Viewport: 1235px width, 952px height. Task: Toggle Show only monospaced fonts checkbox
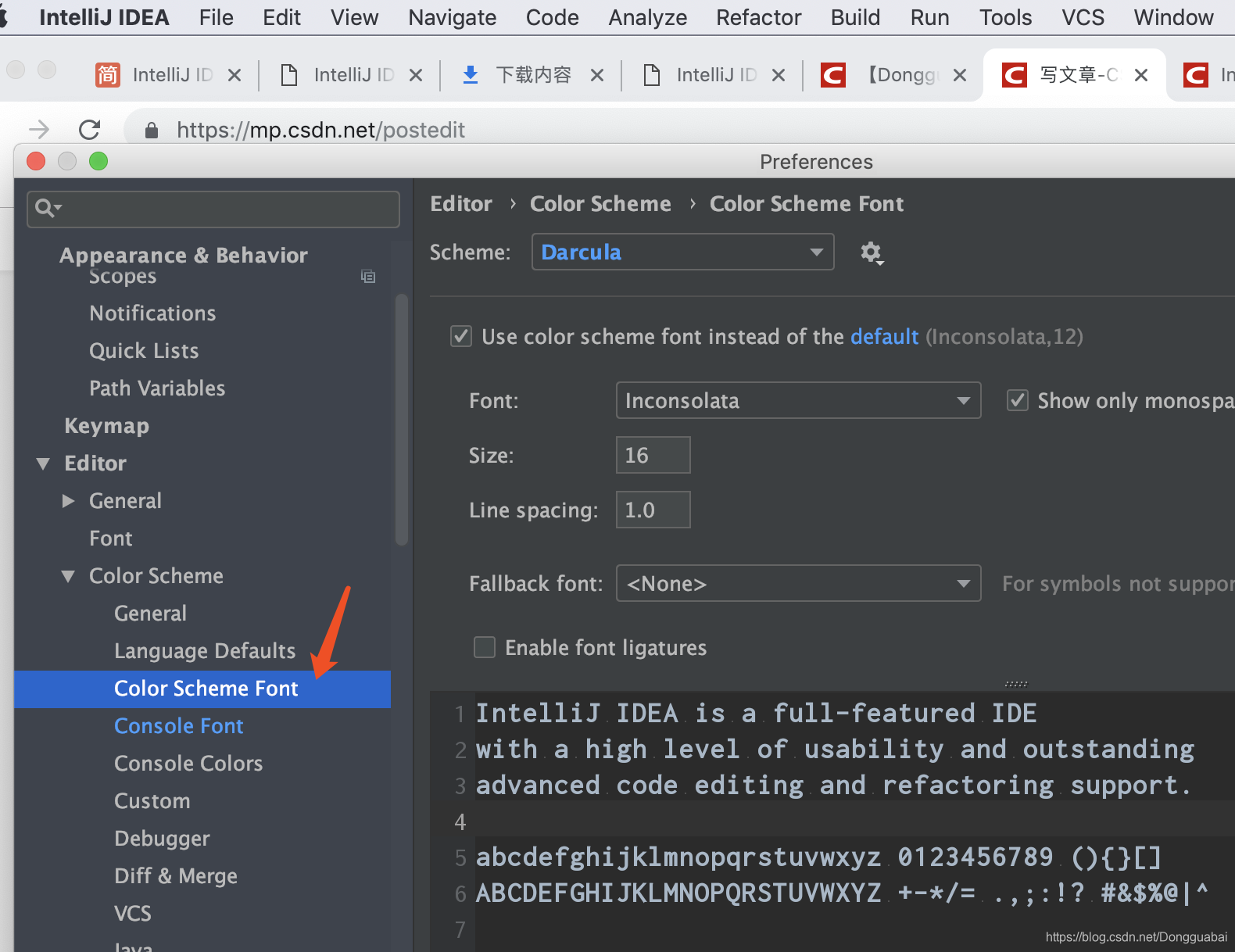click(1017, 401)
